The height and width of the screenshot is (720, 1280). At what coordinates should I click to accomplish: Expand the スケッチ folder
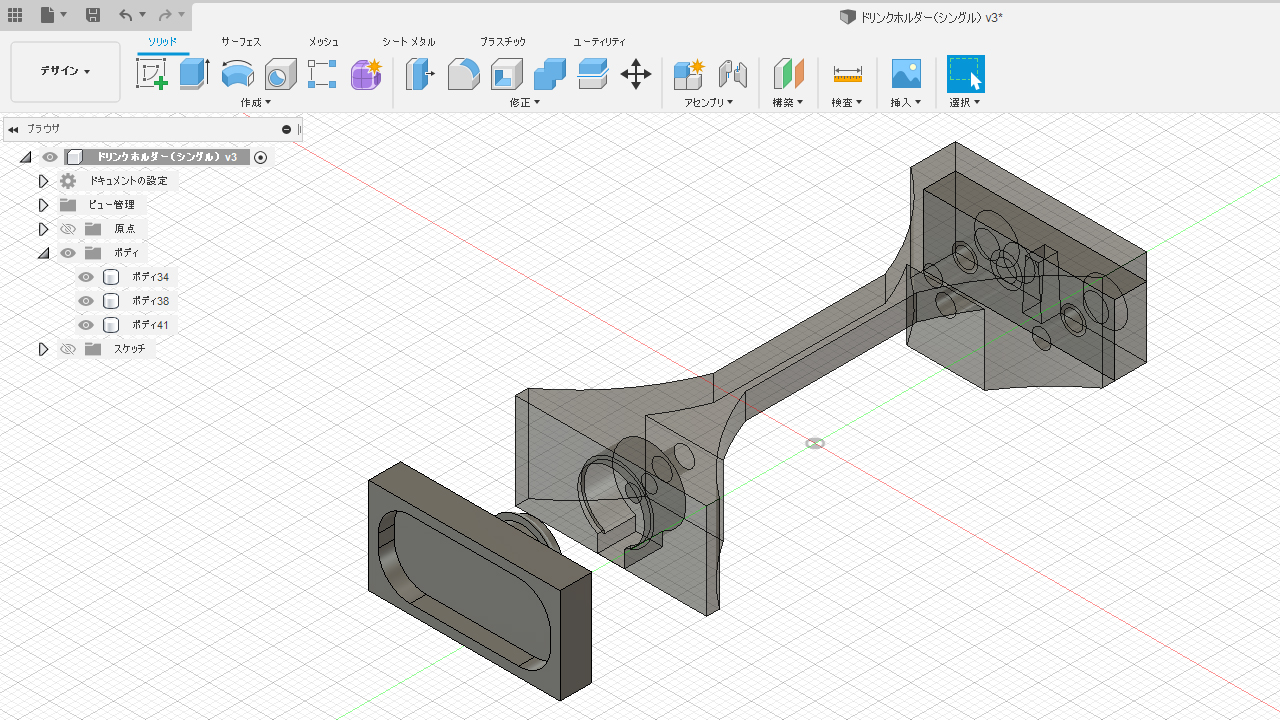pyautogui.click(x=43, y=349)
